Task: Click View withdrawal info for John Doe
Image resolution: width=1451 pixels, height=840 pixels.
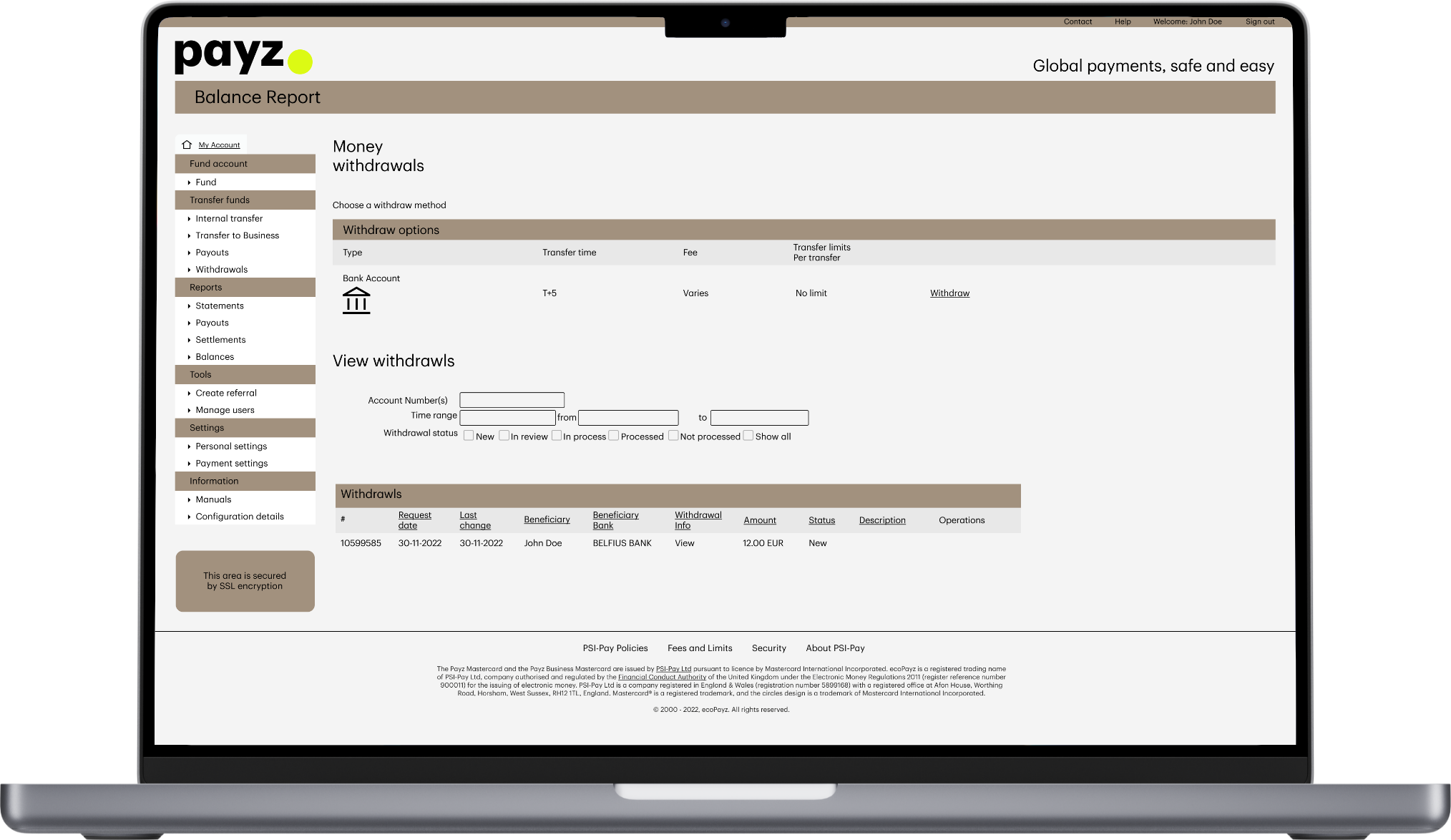Action: (x=685, y=543)
